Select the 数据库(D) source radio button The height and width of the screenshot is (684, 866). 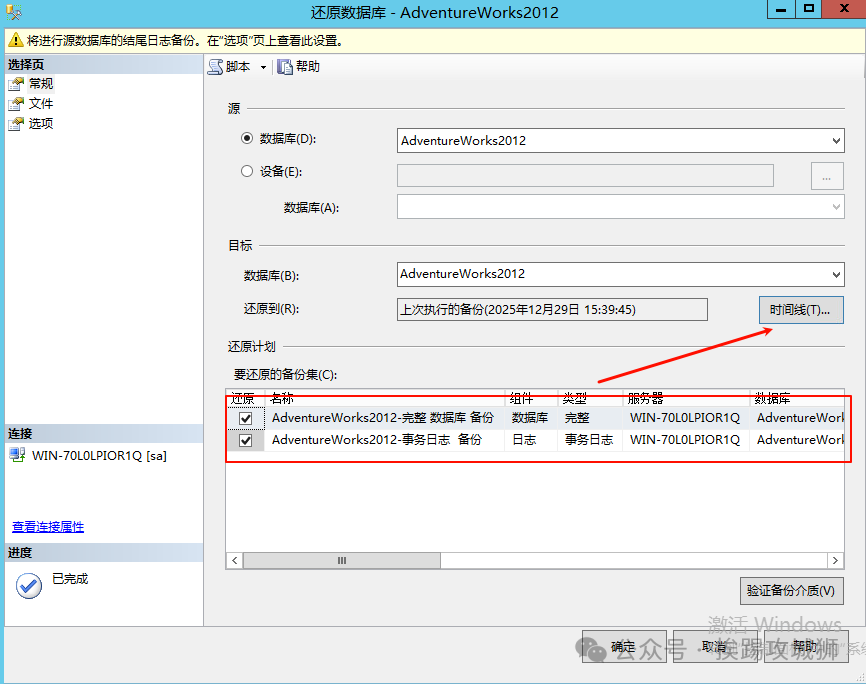[x=247, y=139]
